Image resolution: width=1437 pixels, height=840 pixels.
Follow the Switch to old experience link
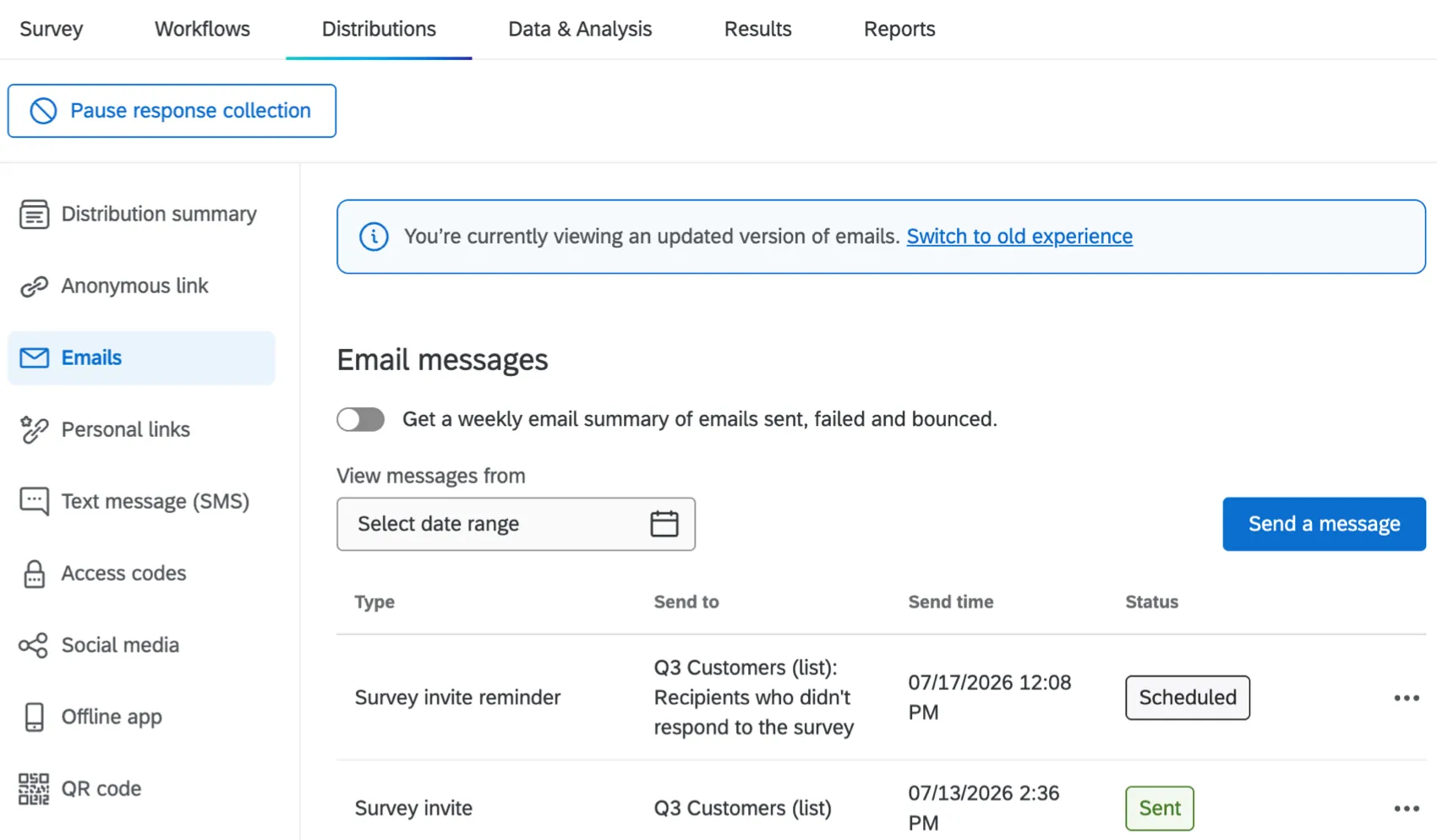point(1019,237)
